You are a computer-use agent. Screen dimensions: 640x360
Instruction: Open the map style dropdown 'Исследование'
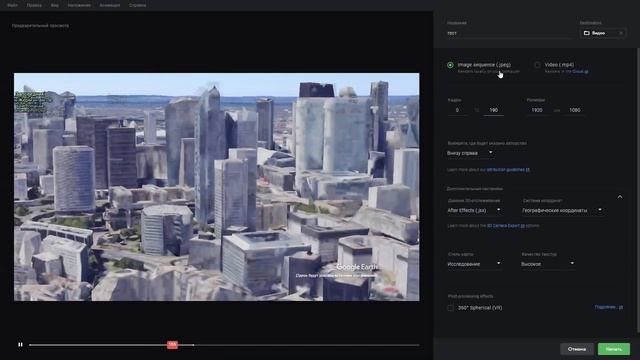(474, 264)
